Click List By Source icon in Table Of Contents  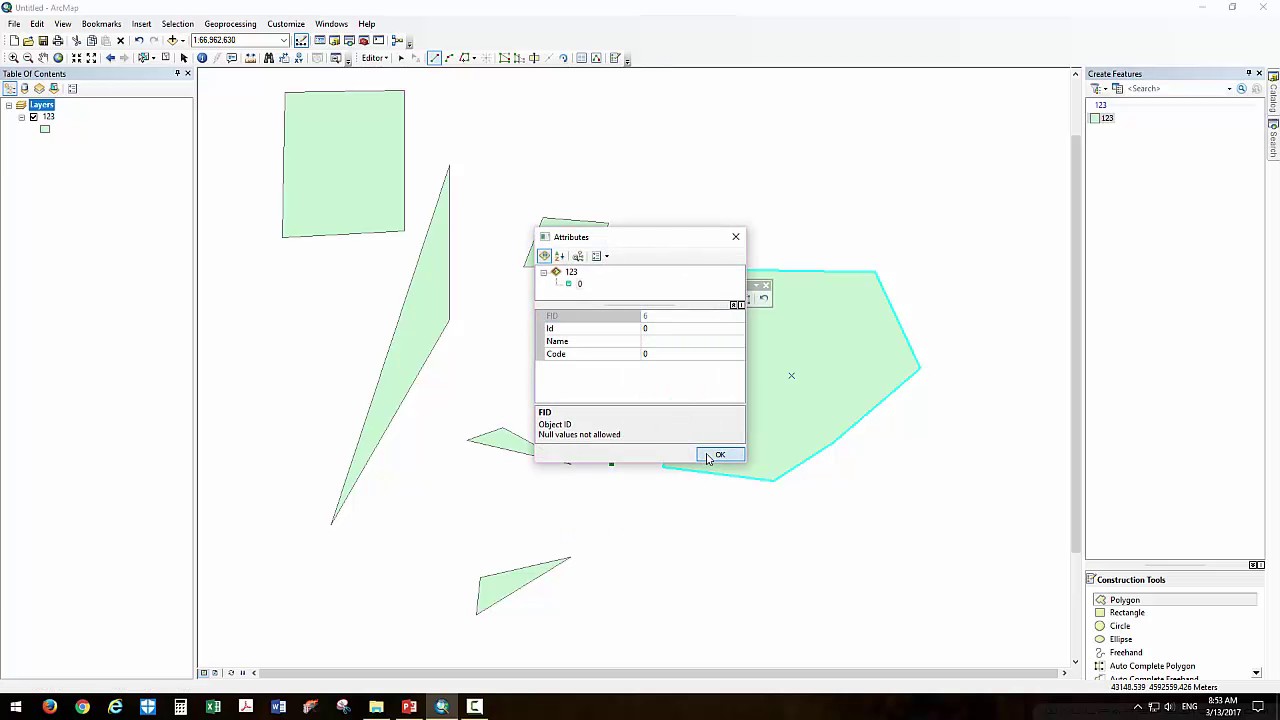[x=25, y=89]
